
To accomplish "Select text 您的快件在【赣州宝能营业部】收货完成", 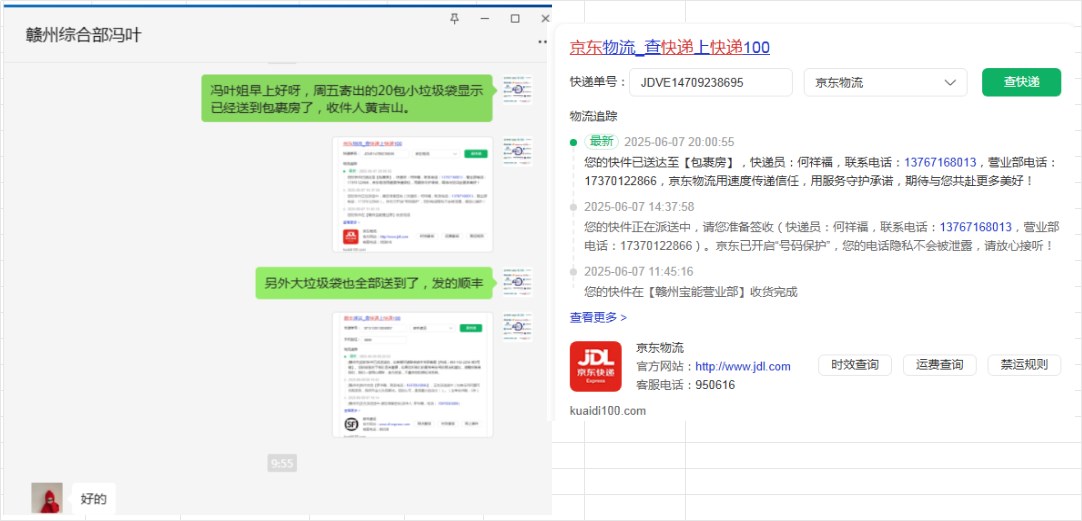I will tap(691, 292).
